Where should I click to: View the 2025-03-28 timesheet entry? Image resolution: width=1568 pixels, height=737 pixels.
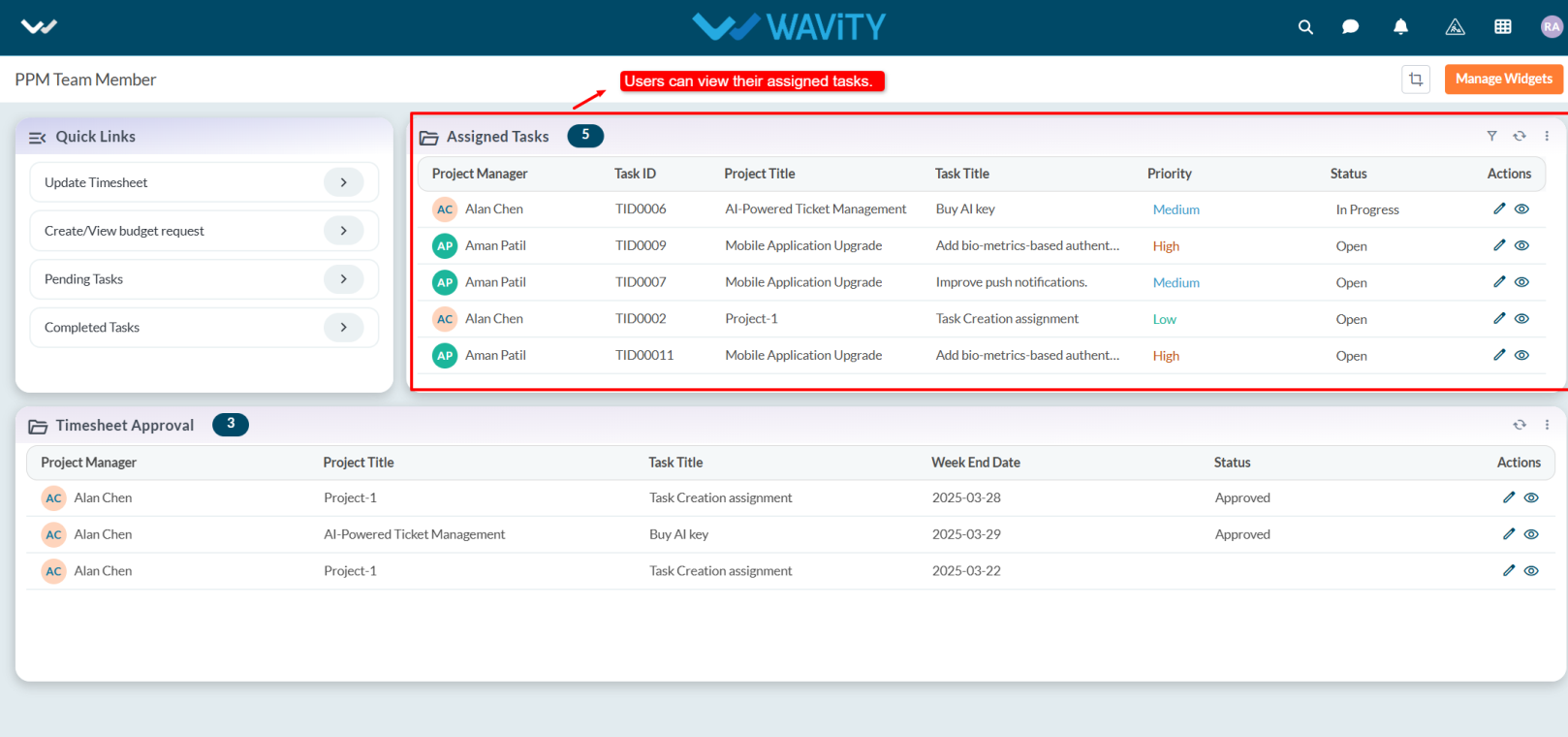point(1531,497)
